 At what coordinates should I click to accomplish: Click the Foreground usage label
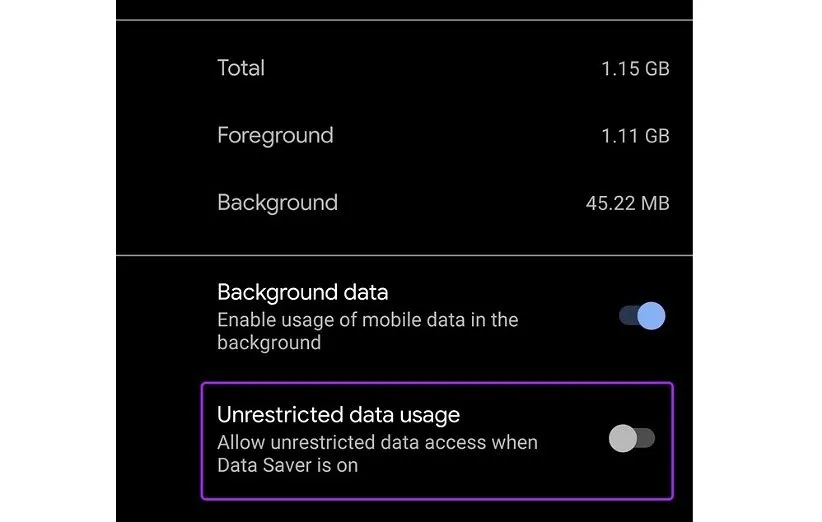(275, 135)
